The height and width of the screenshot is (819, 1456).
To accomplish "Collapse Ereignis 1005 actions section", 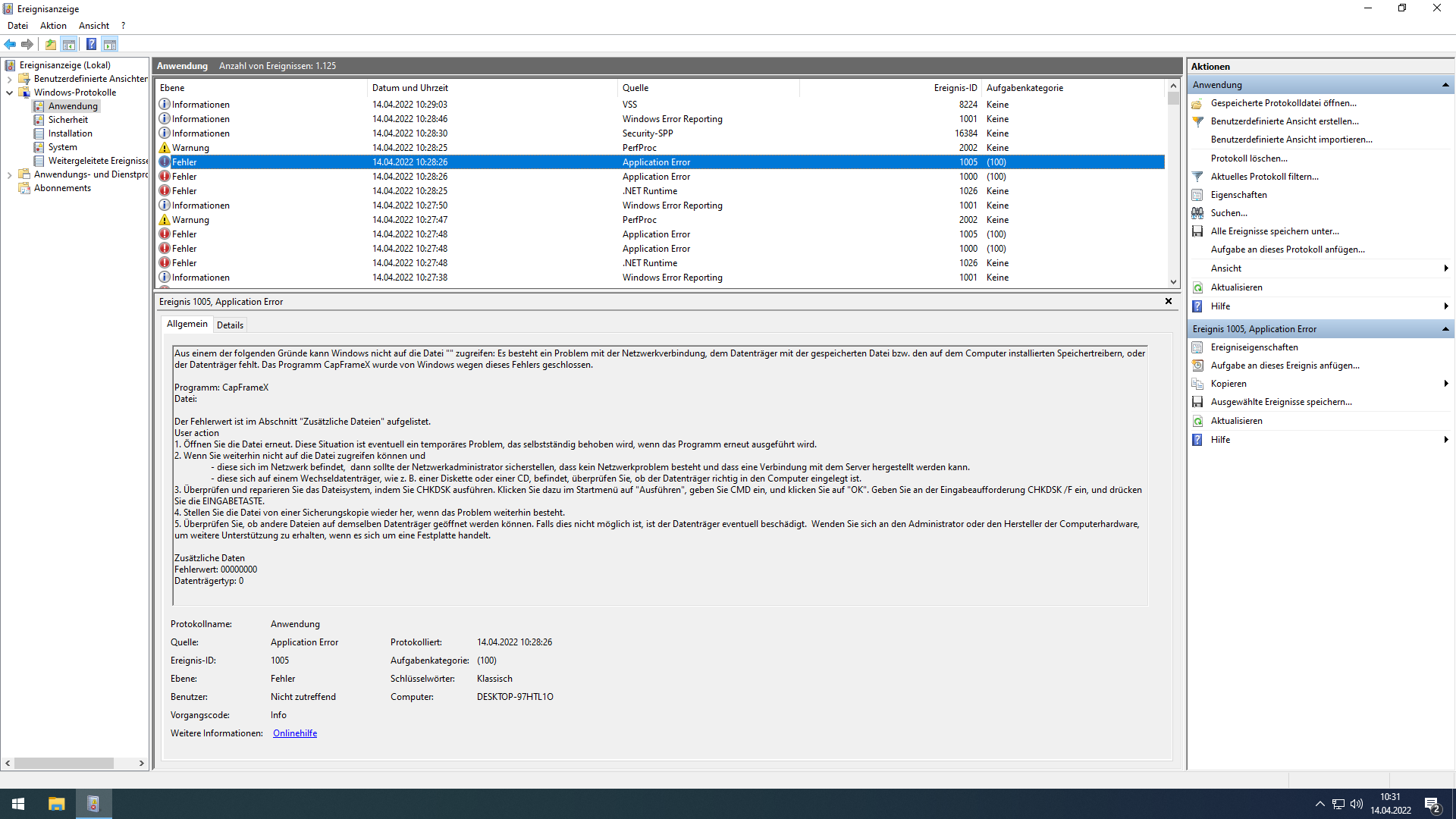I will pyautogui.click(x=1445, y=329).
